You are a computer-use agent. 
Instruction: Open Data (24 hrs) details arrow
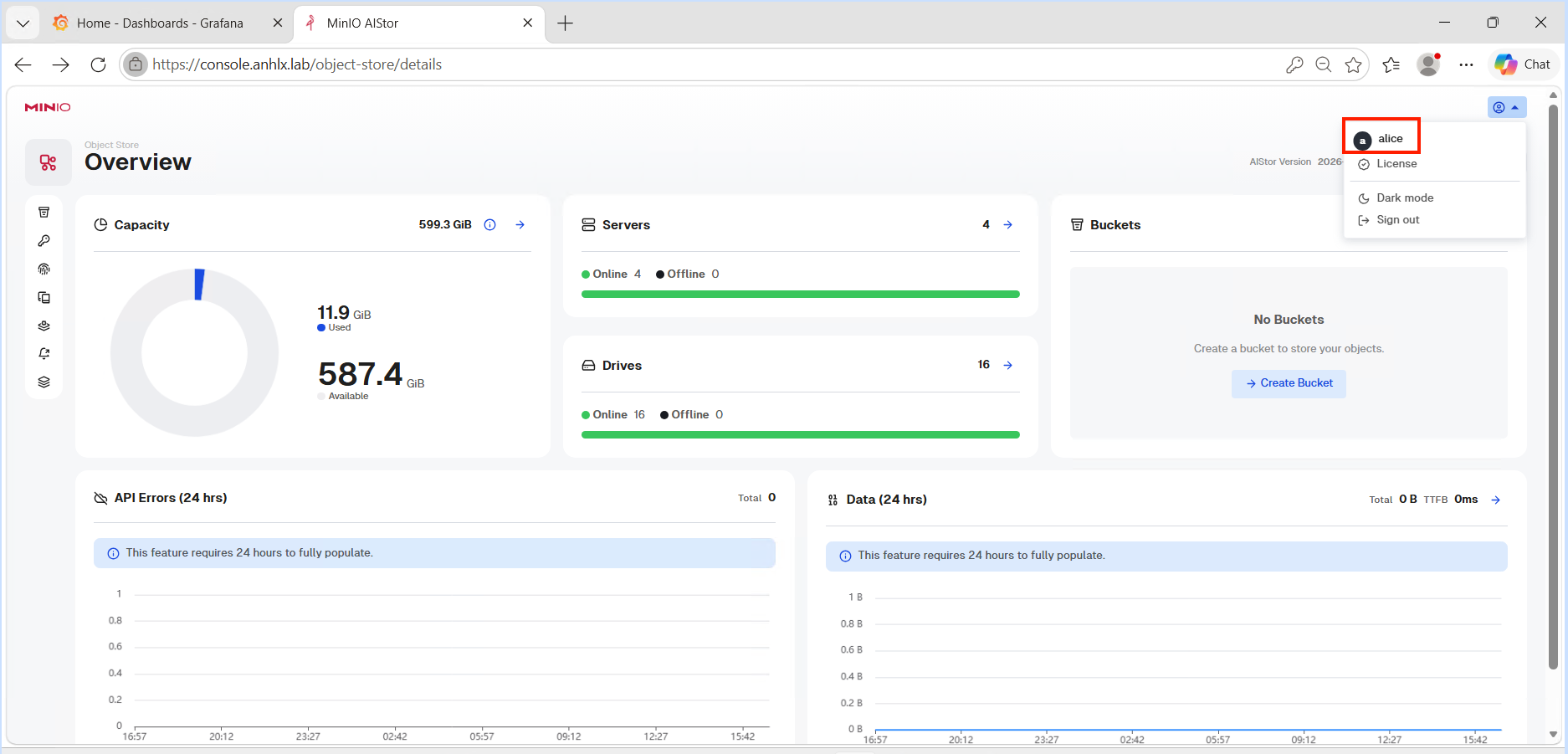[1496, 500]
